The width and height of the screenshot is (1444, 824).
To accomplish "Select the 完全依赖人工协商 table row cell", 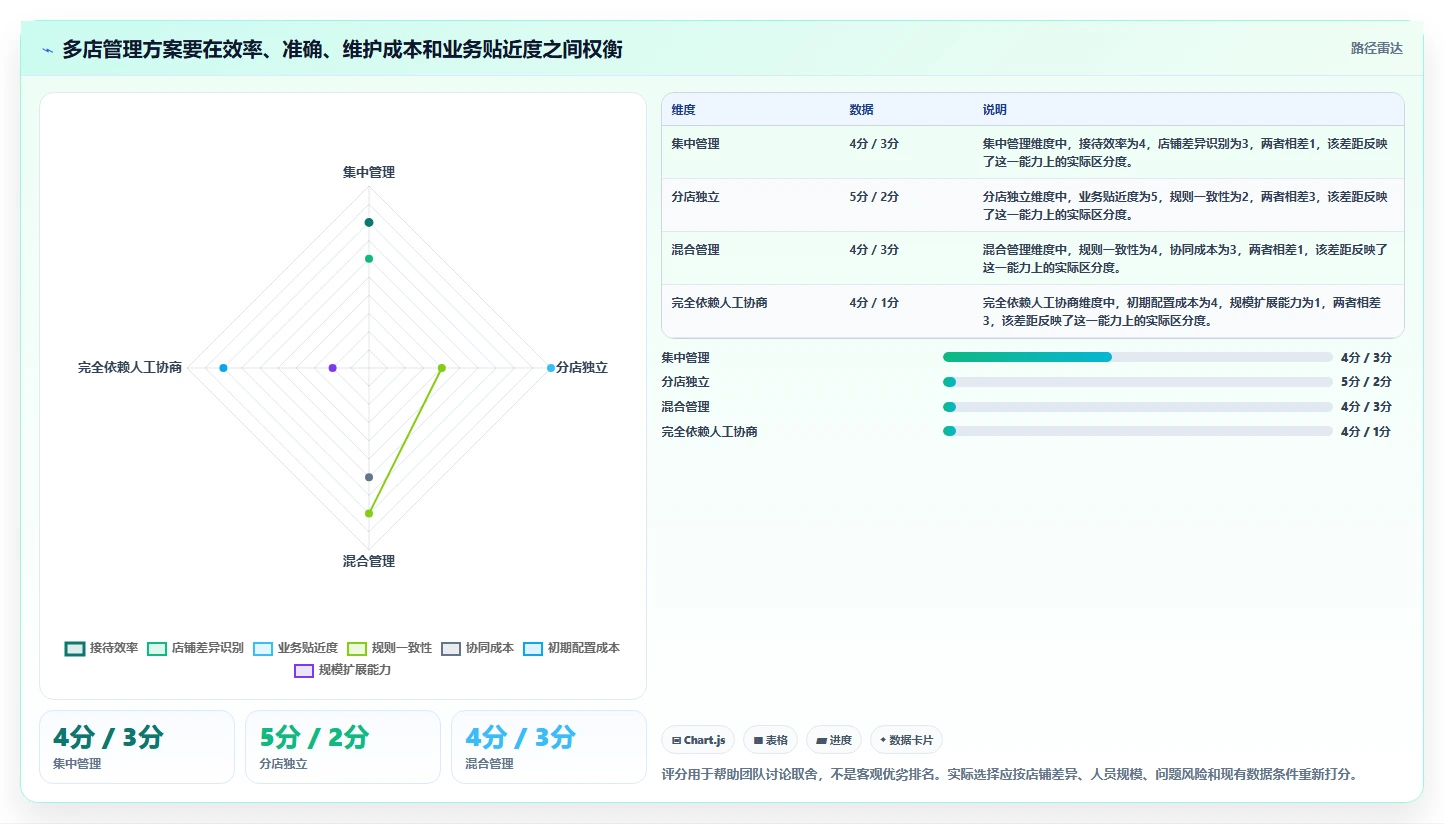I will pos(720,303).
